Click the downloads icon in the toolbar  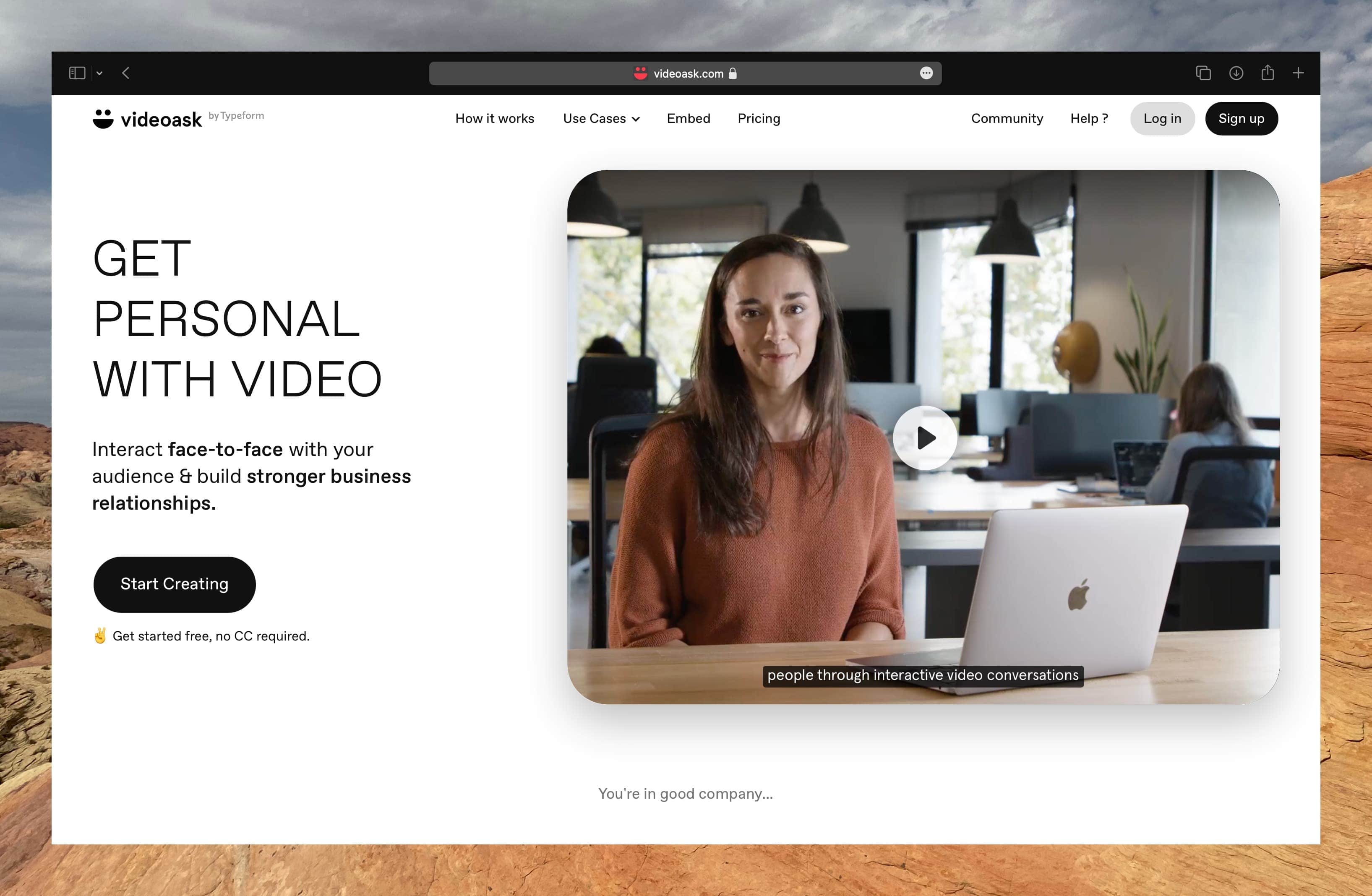tap(1236, 73)
